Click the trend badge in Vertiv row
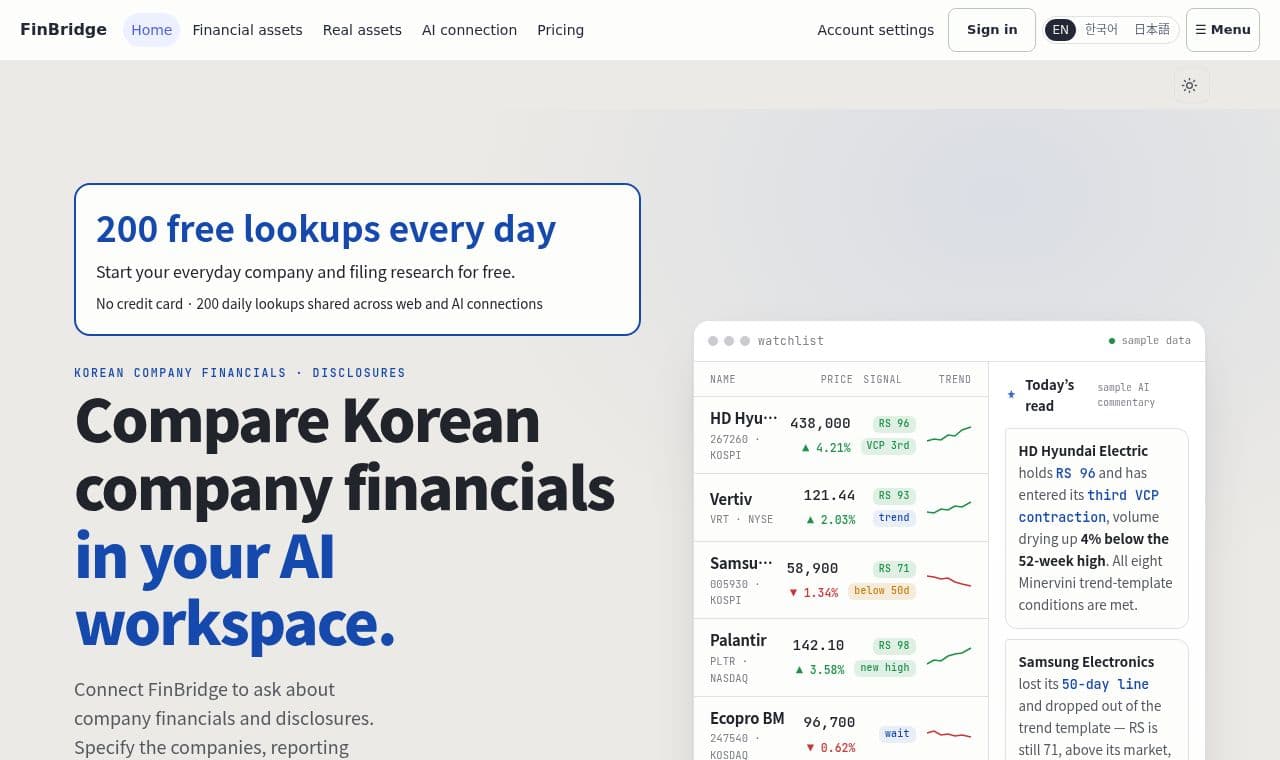The width and height of the screenshot is (1280, 760). tap(894, 517)
